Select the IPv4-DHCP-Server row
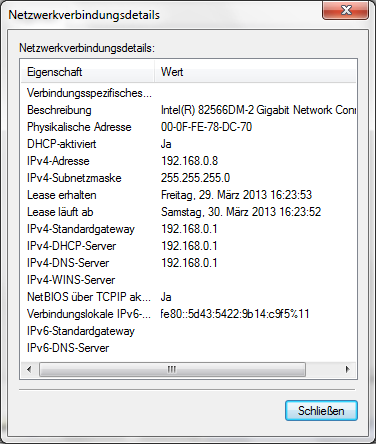 (x=189, y=246)
